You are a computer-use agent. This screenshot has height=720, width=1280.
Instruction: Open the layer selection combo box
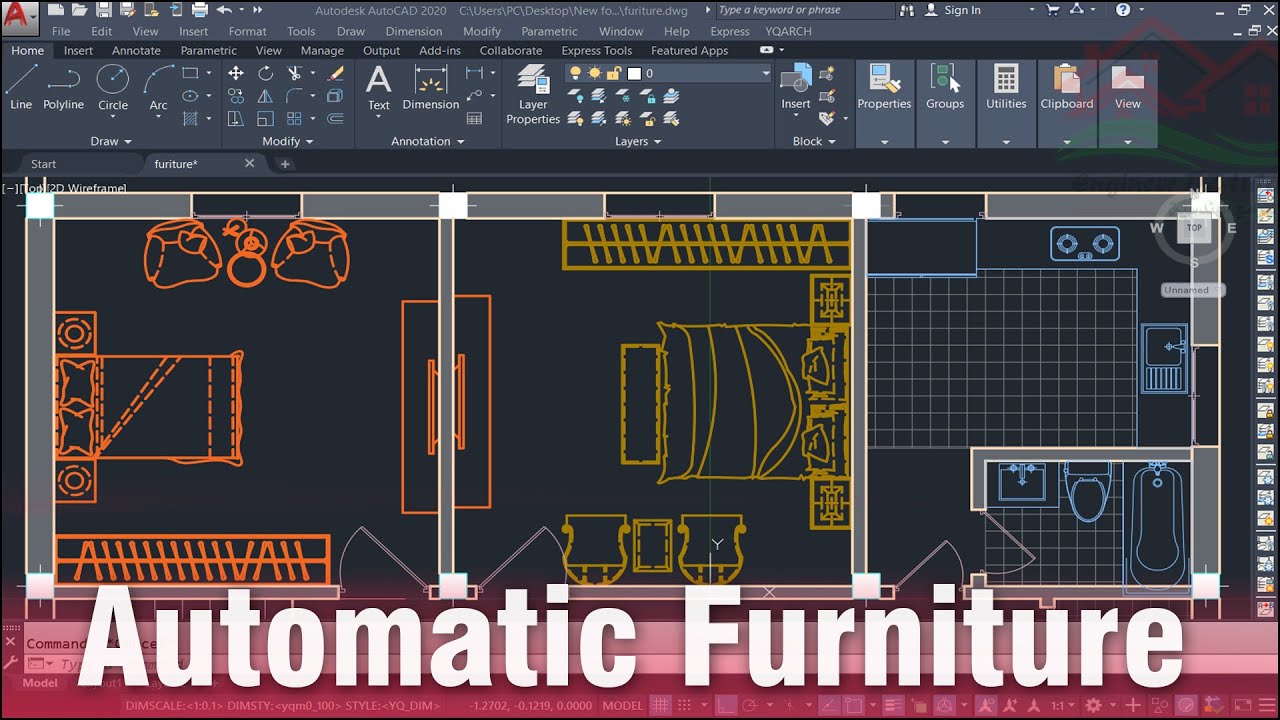668,73
